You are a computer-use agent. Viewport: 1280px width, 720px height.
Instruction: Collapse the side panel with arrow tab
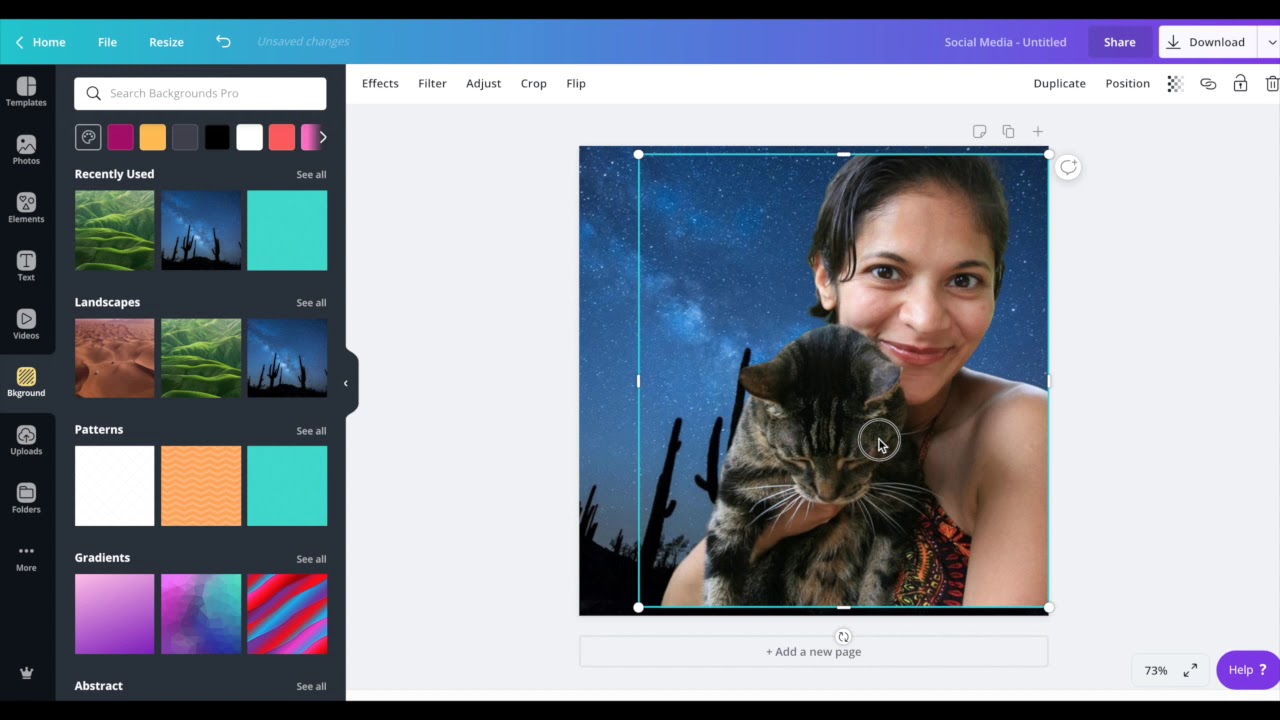pos(346,383)
